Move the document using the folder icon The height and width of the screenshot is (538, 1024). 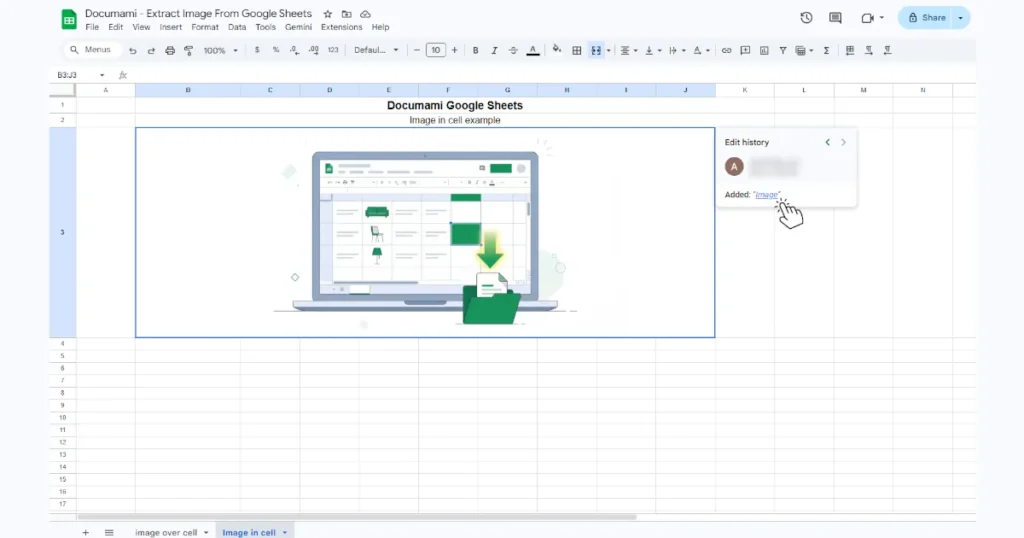point(347,14)
